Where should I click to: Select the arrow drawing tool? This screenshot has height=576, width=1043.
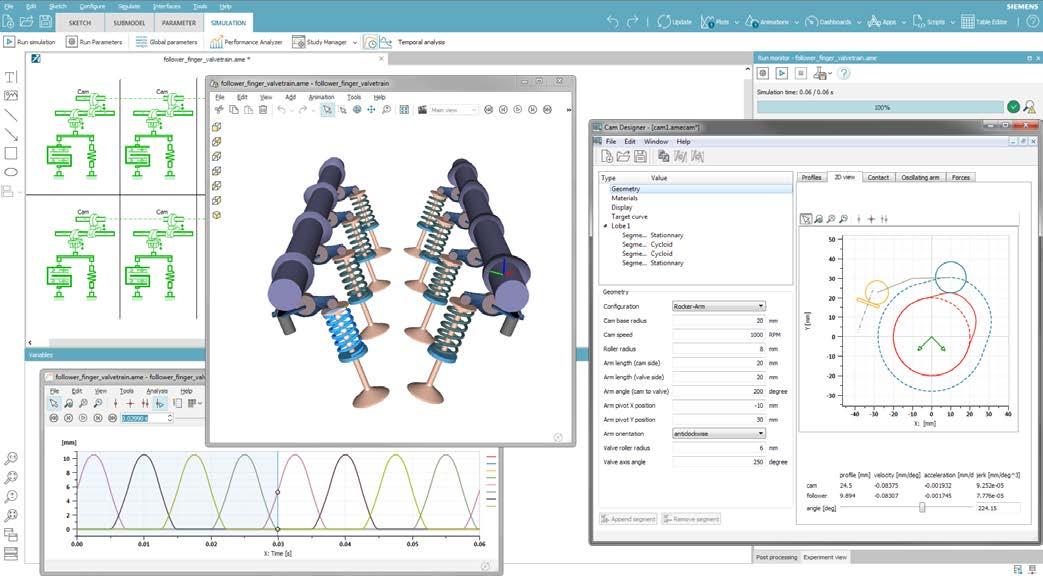coord(11,134)
